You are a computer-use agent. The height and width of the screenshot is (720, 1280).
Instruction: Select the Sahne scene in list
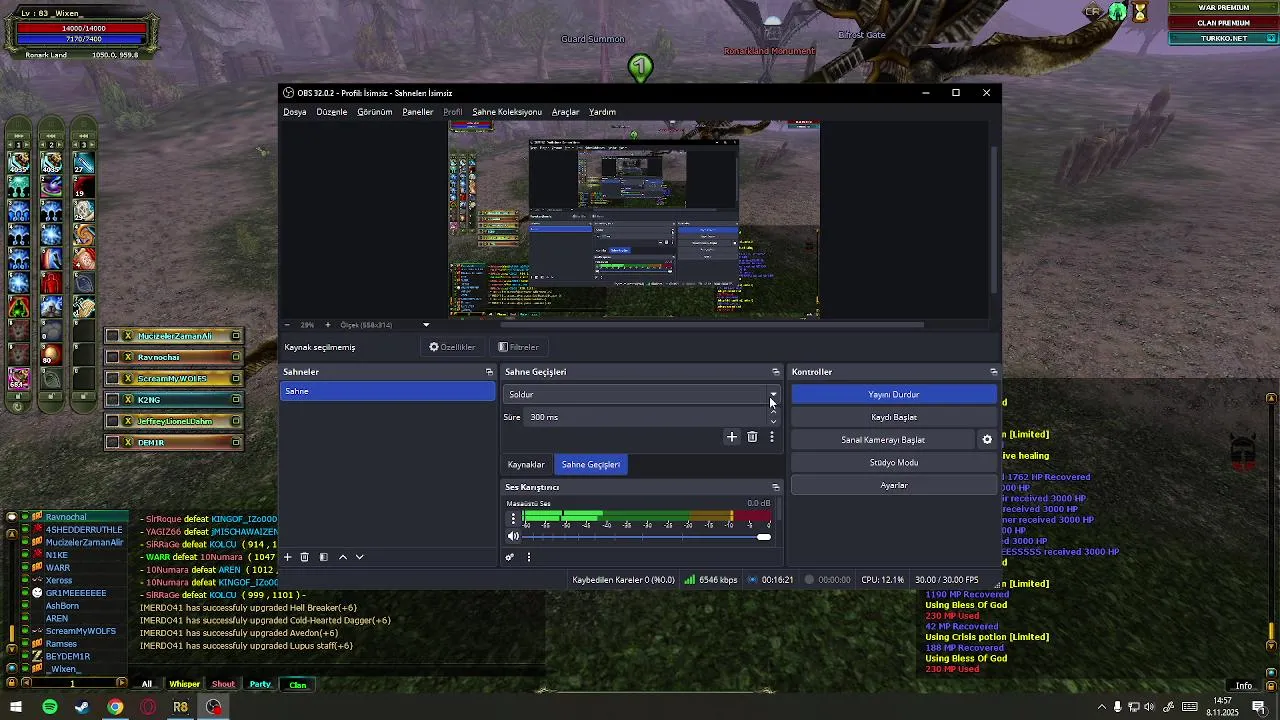point(388,391)
